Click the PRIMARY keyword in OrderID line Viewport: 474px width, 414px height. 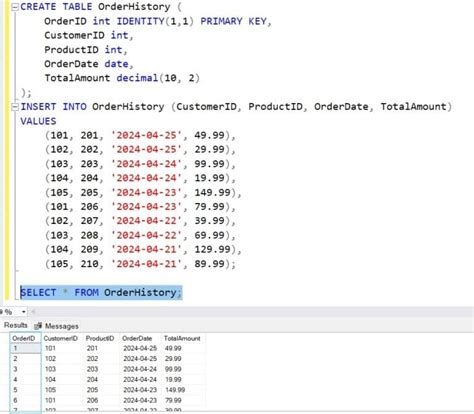[x=221, y=21]
